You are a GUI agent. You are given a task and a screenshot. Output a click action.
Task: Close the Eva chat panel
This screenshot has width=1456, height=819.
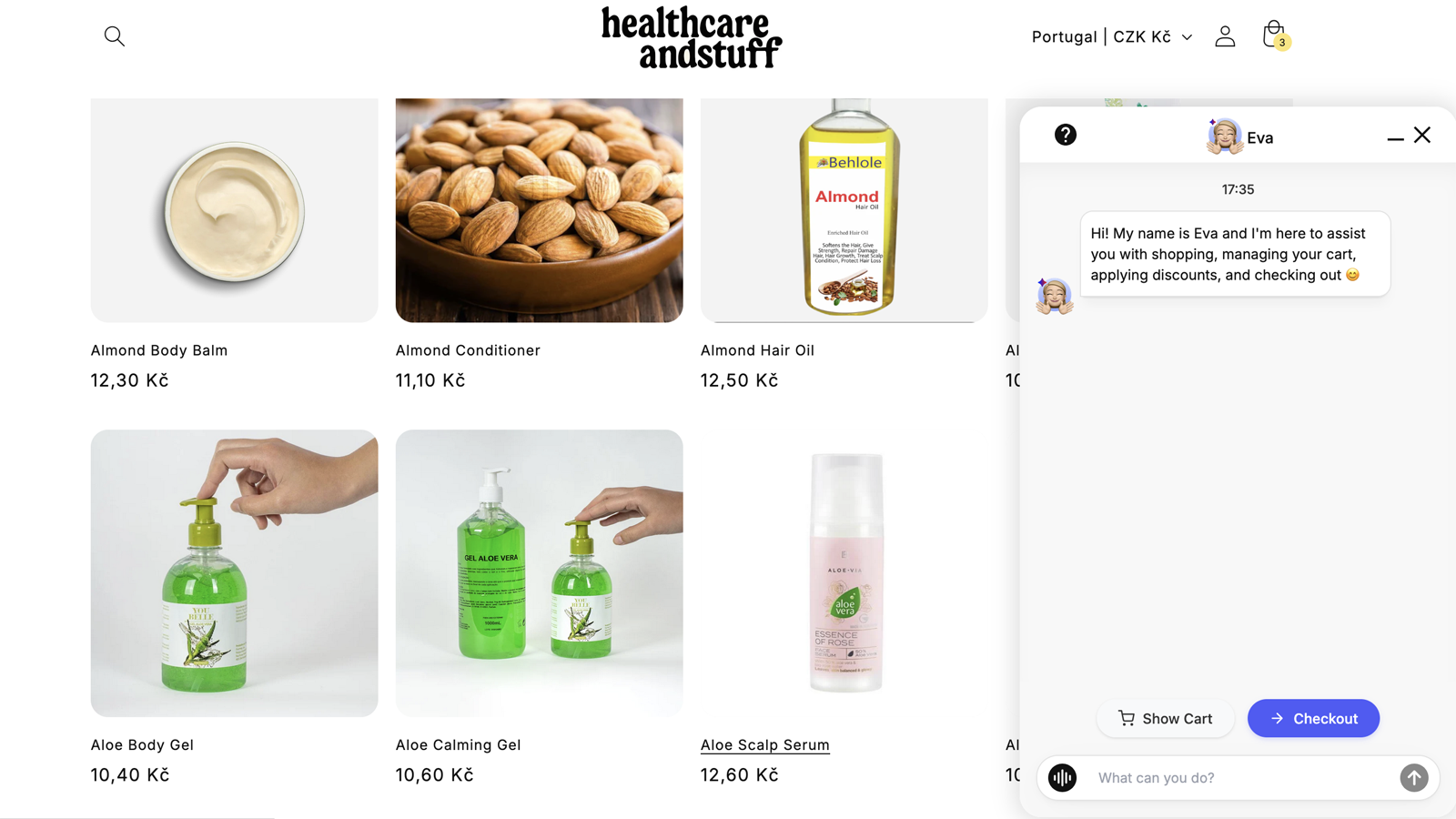(x=1422, y=135)
